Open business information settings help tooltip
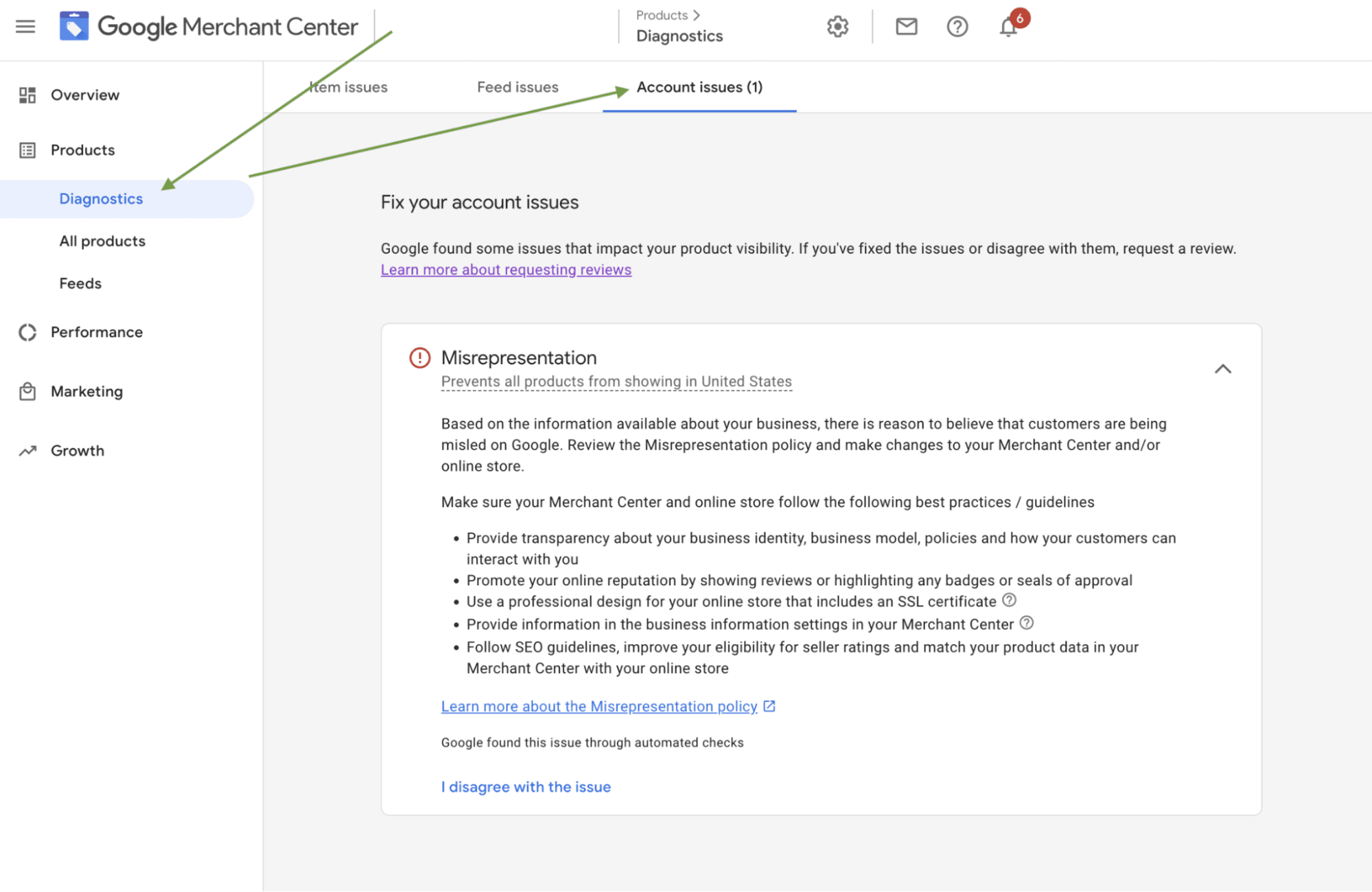 tap(1027, 623)
